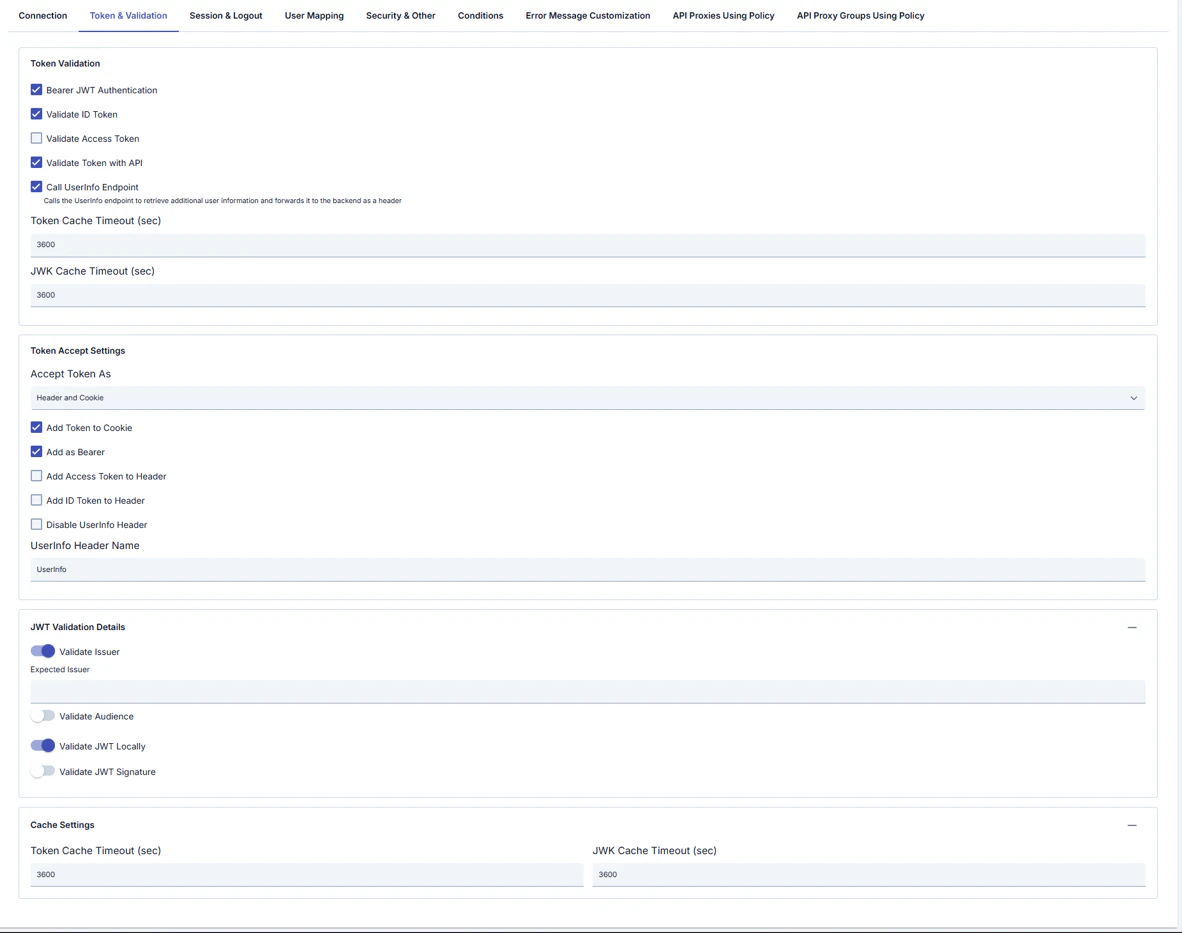The height and width of the screenshot is (933, 1182).
Task: Click the Expected Issuer input field
Action: click(588, 691)
